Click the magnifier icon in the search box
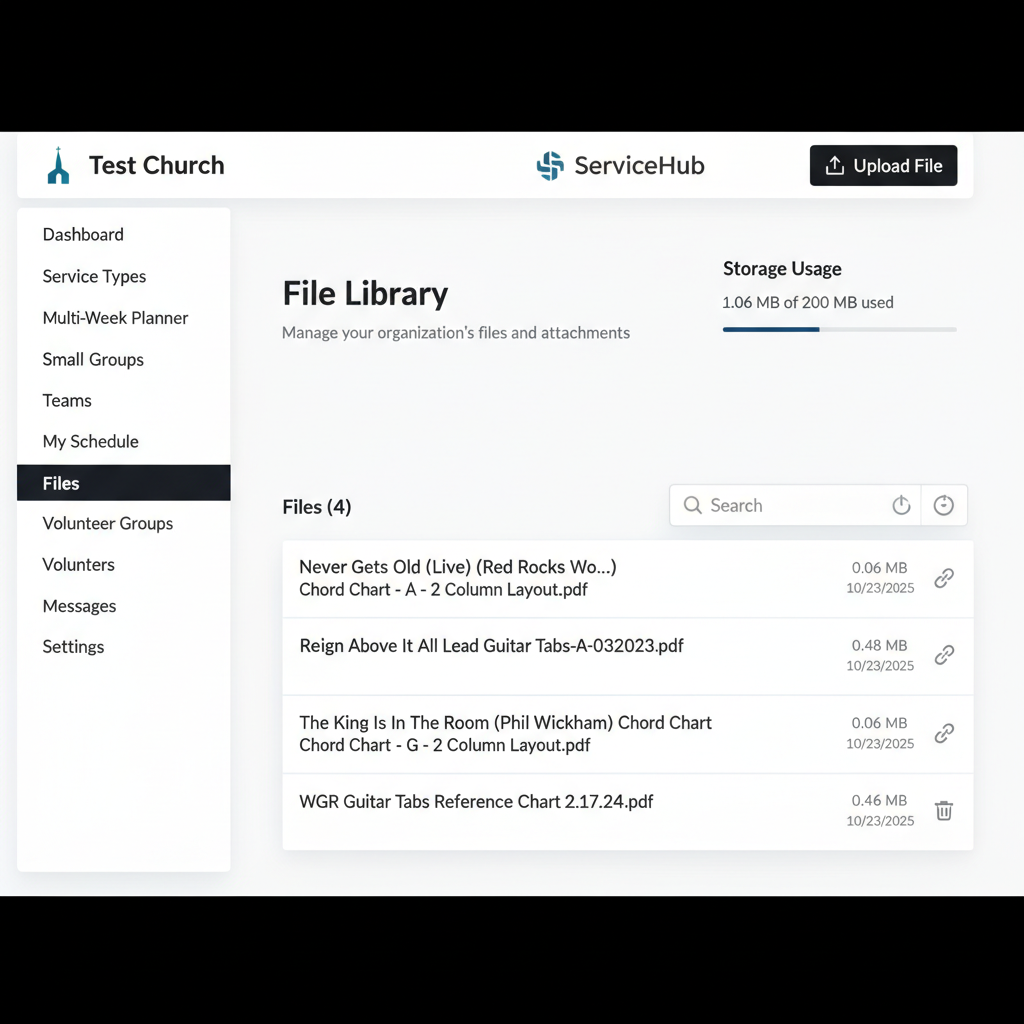Viewport: 1024px width, 1024px height. point(692,506)
